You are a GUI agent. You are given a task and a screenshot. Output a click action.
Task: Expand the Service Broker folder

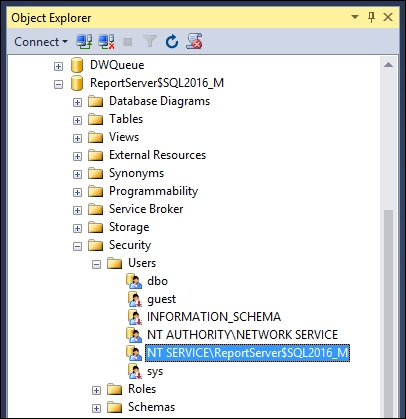click(x=77, y=210)
